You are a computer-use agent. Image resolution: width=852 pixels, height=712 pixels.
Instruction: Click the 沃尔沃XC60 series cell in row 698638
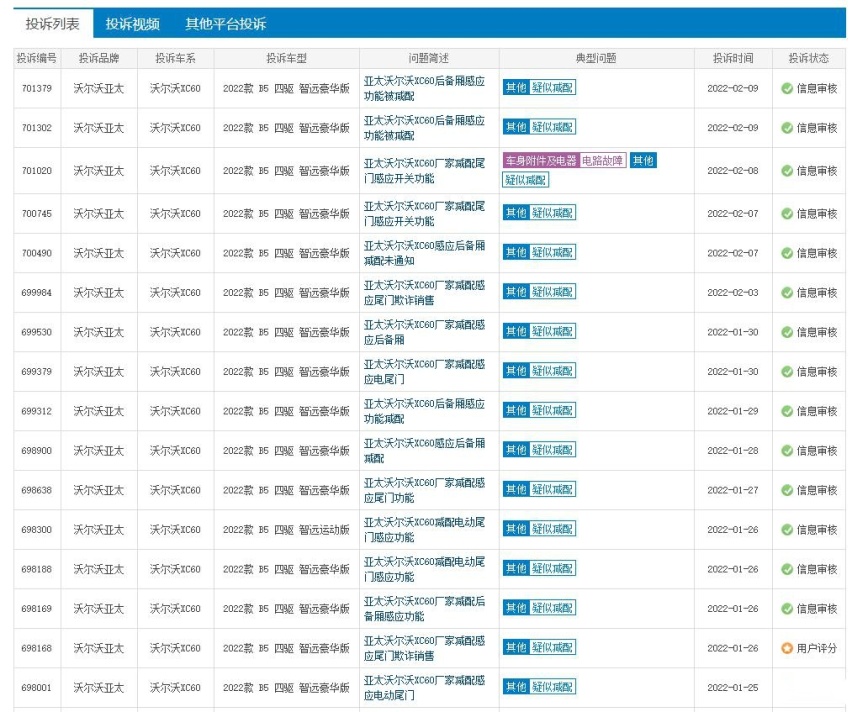tap(176, 490)
